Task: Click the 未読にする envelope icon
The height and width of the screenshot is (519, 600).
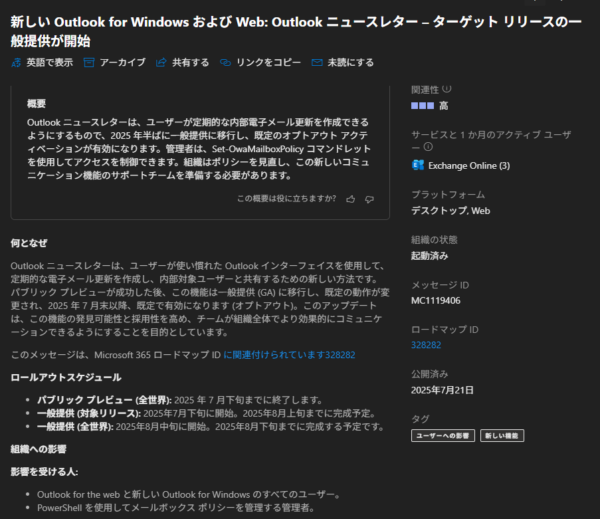Action: pyautogui.click(x=317, y=62)
